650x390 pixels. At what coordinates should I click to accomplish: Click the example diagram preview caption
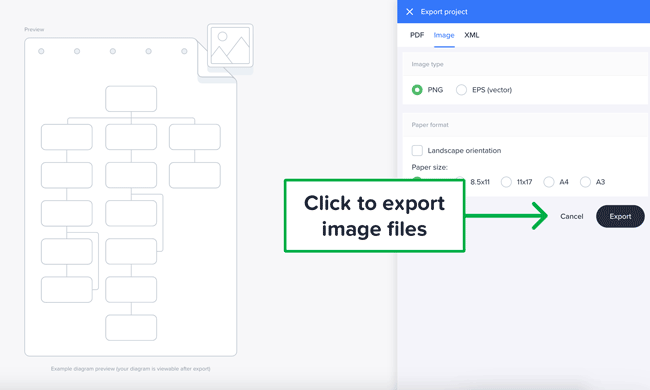click(131, 369)
